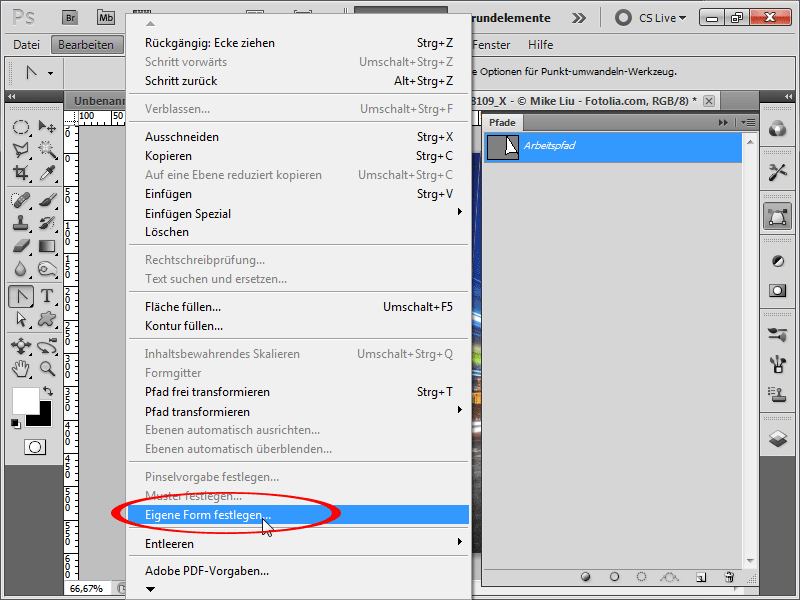The image size is (800, 600).
Task: Select the History Brush tool
Action: coord(47,223)
